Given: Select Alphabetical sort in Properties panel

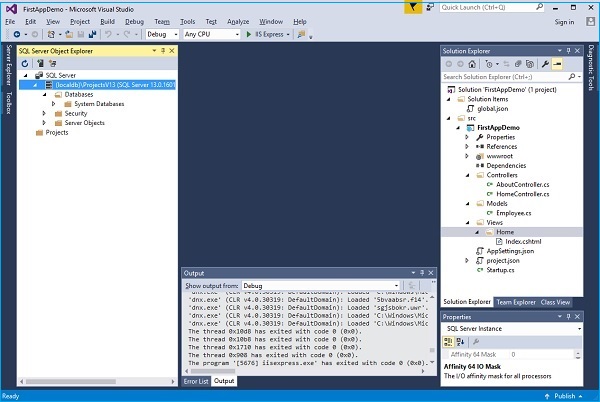Looking at the screenshot, I should pos(460,342).
